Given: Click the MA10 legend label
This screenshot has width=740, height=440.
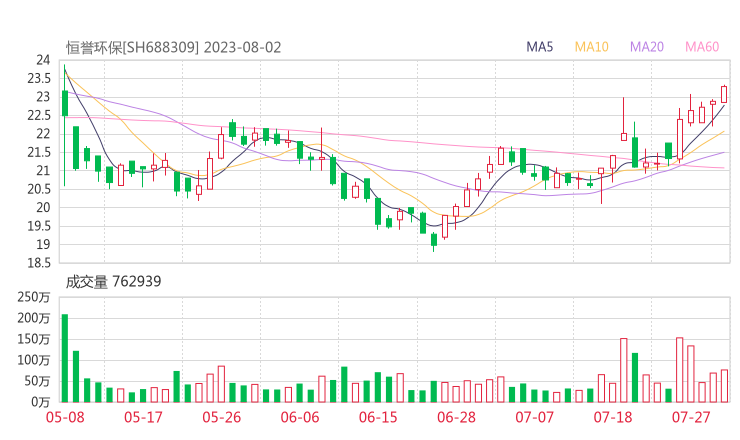Looking at the screenshot, I should [591, 47].
